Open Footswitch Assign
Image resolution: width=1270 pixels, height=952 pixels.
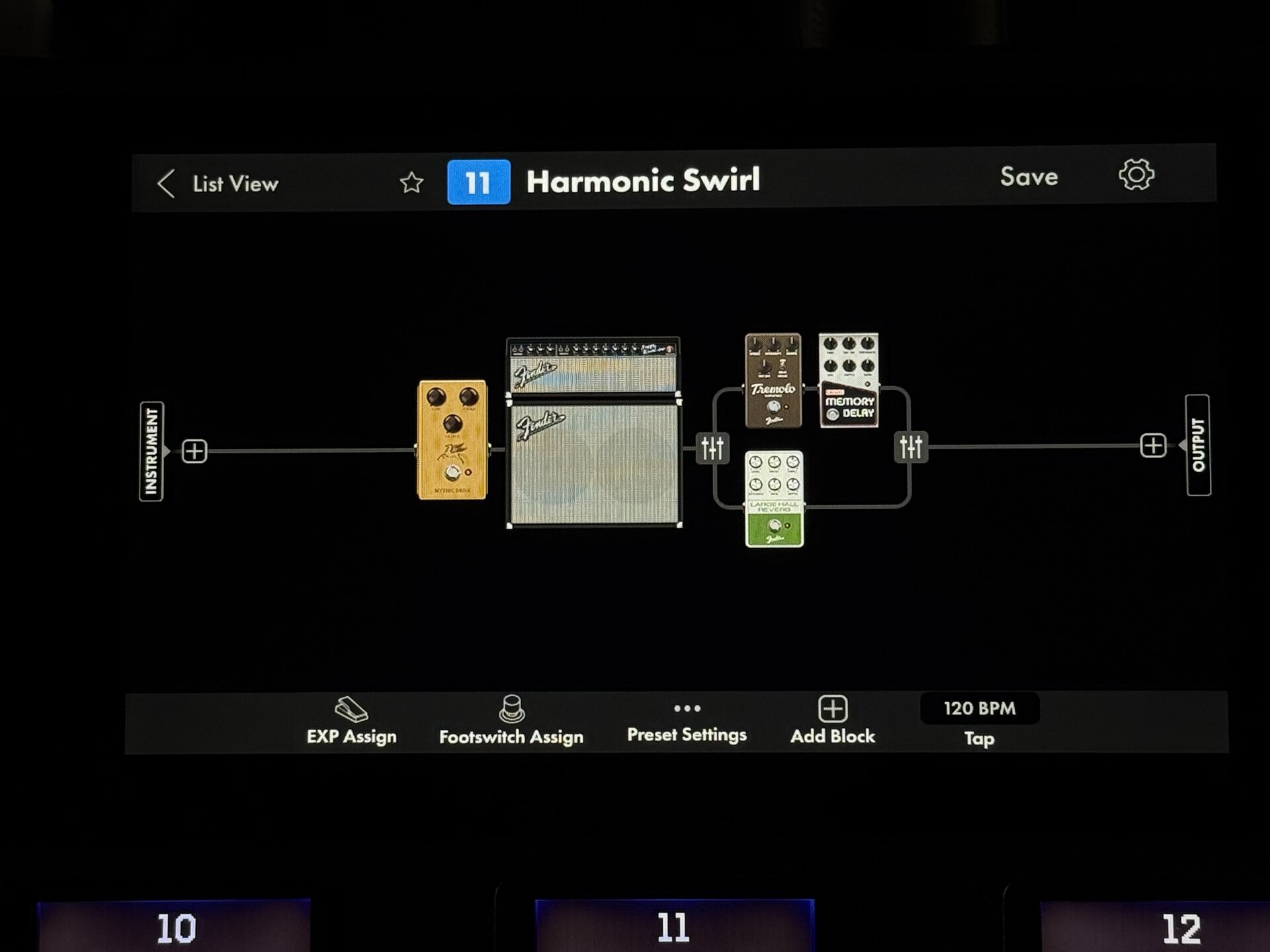coord(511,721)
